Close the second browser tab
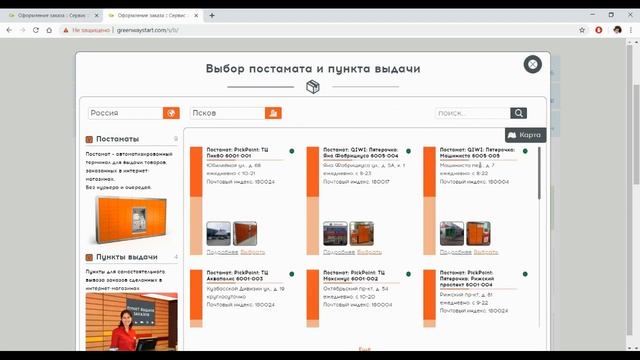The width and height of the screenshot is (640, 360). coord(196,16)
